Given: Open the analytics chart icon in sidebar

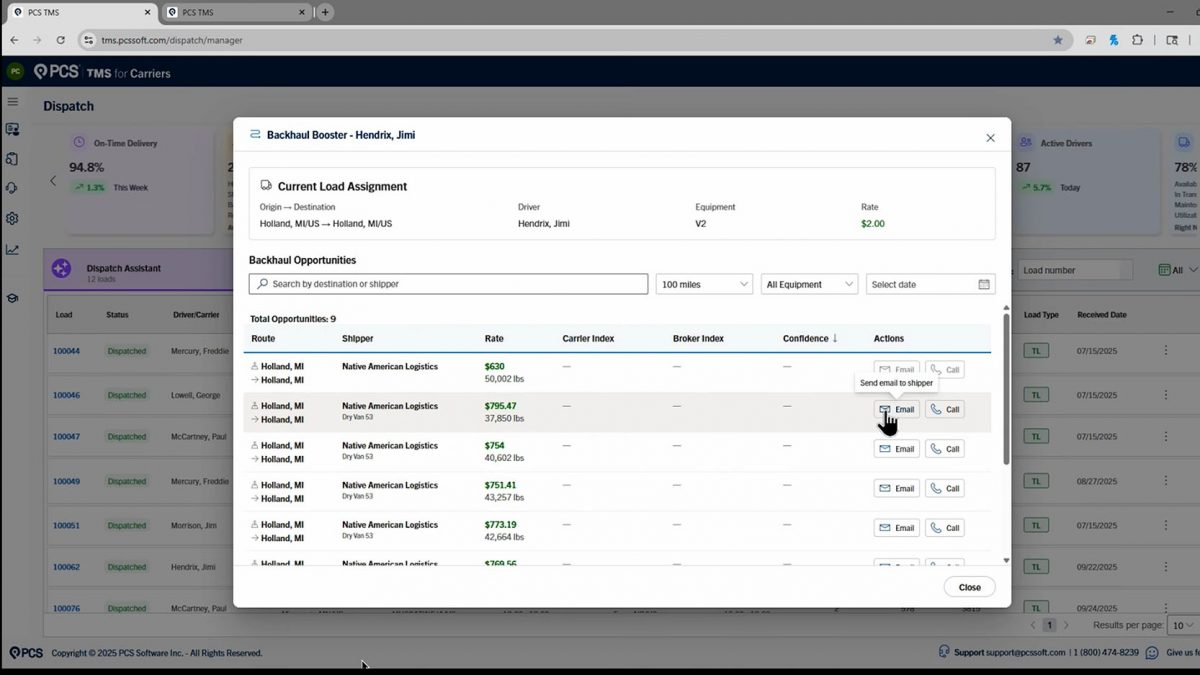Looking at the screenshot, I should 13,250.
